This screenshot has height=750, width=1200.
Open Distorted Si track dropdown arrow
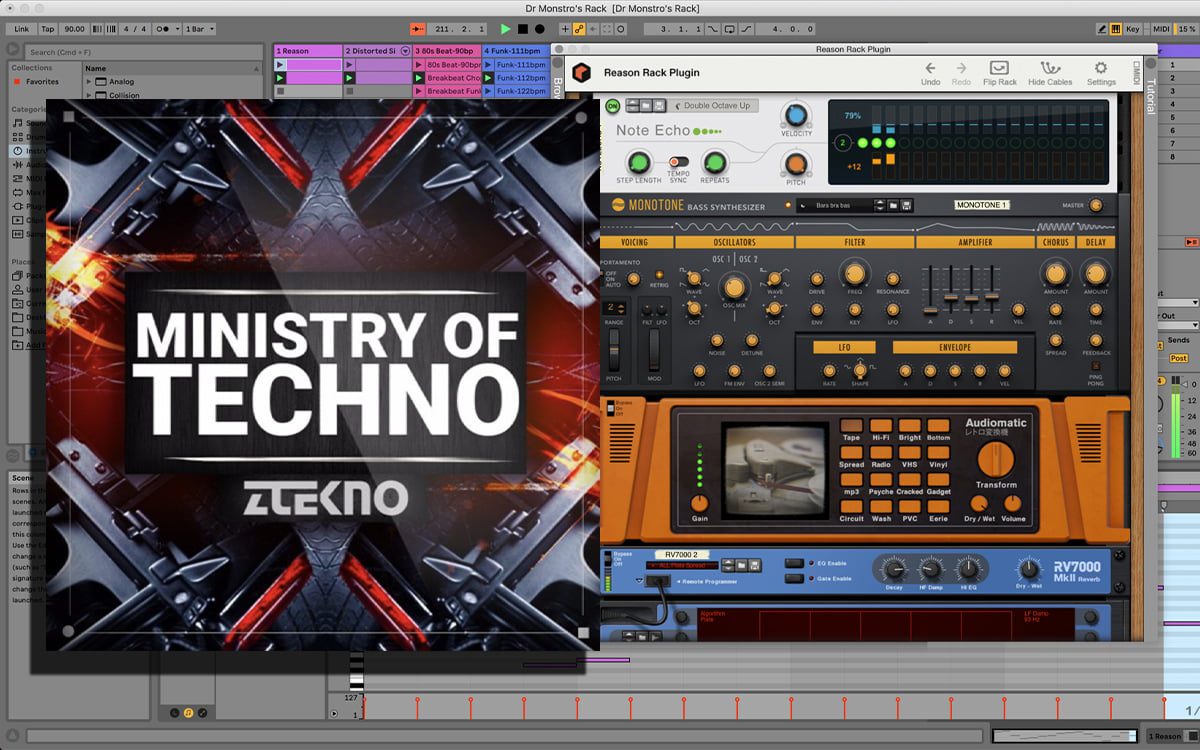point(405,50)
